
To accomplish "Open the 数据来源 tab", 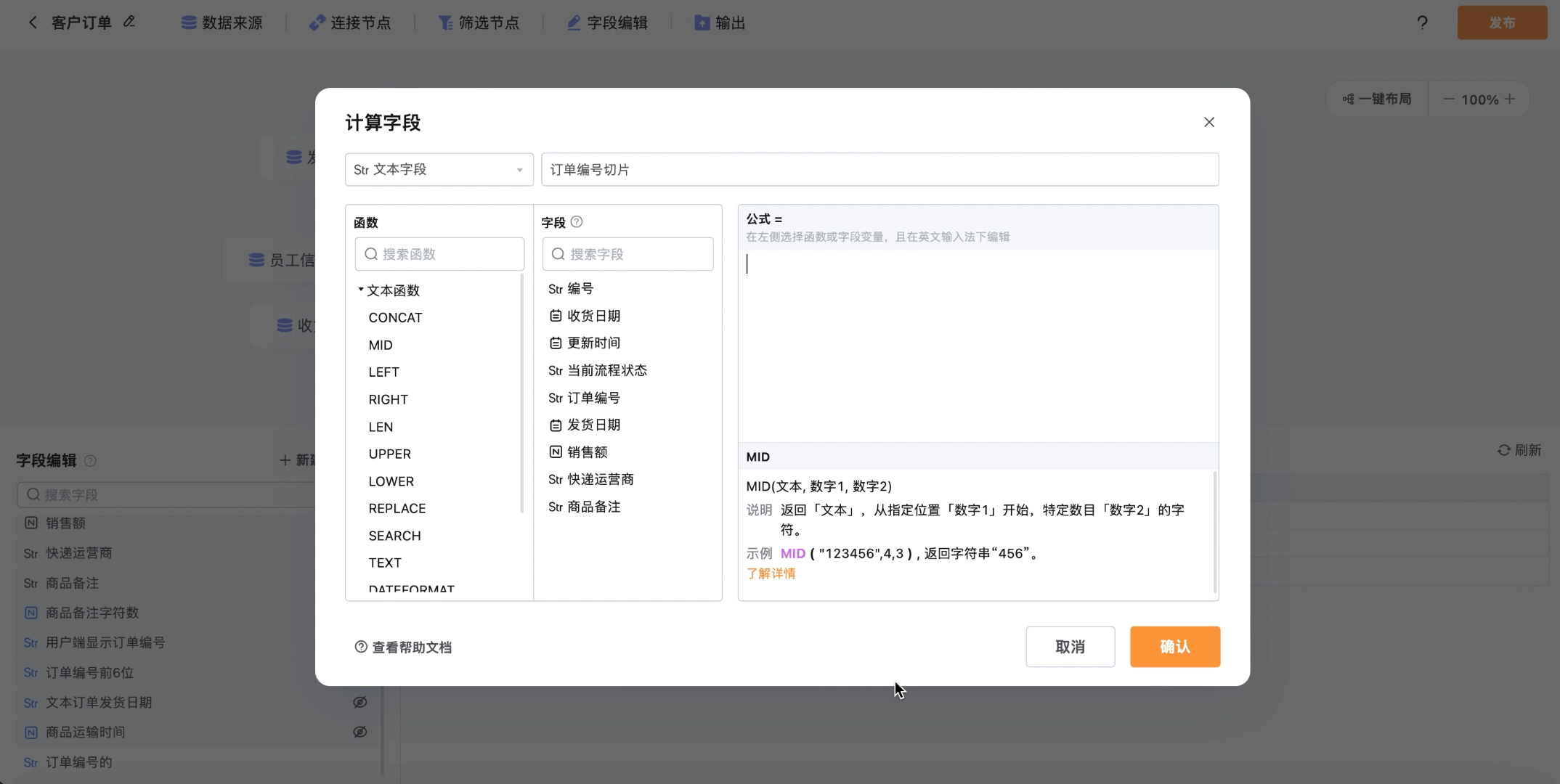I will coord(222,23).
